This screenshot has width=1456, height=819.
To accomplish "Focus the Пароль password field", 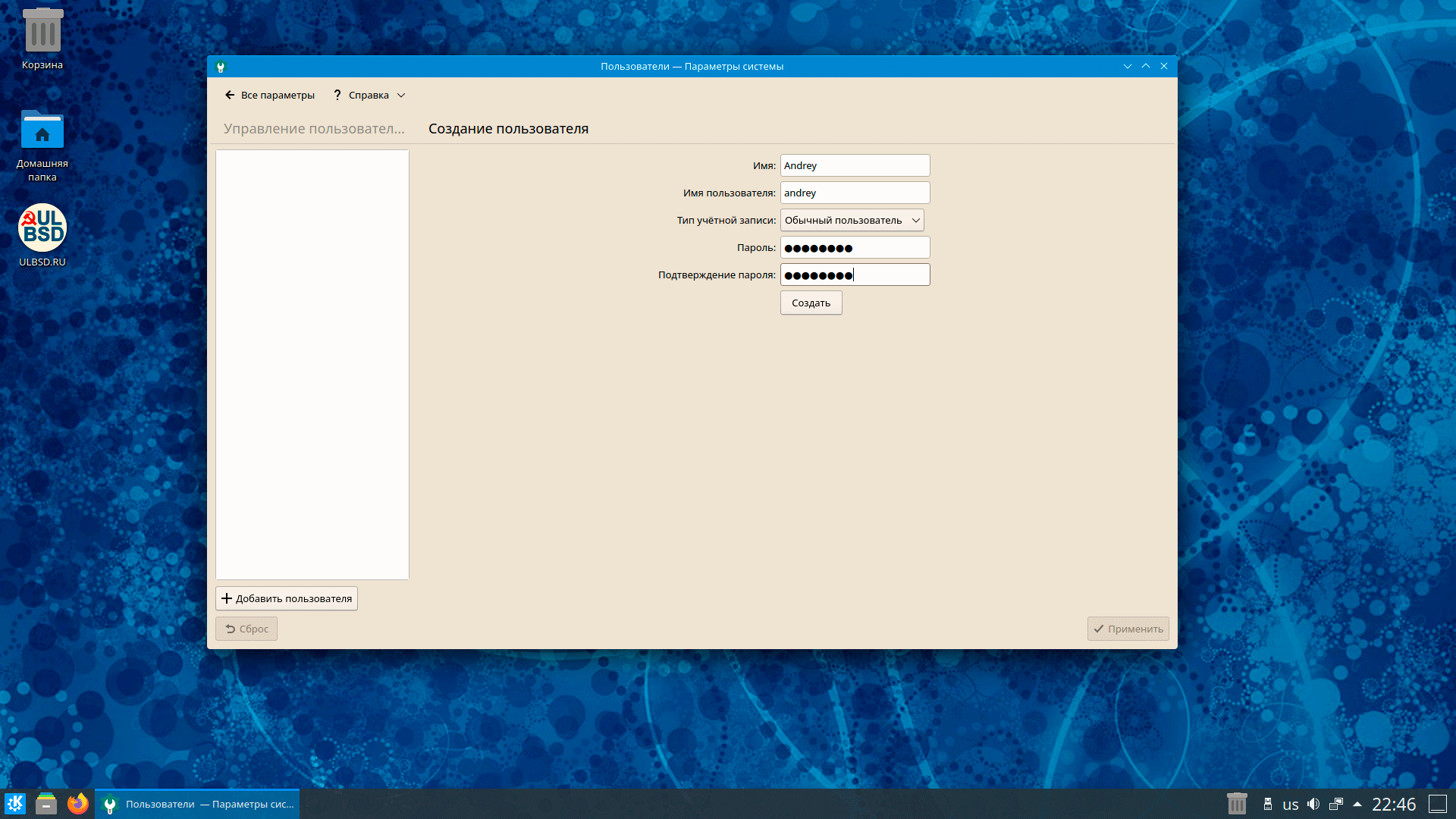I will (855, 248).
